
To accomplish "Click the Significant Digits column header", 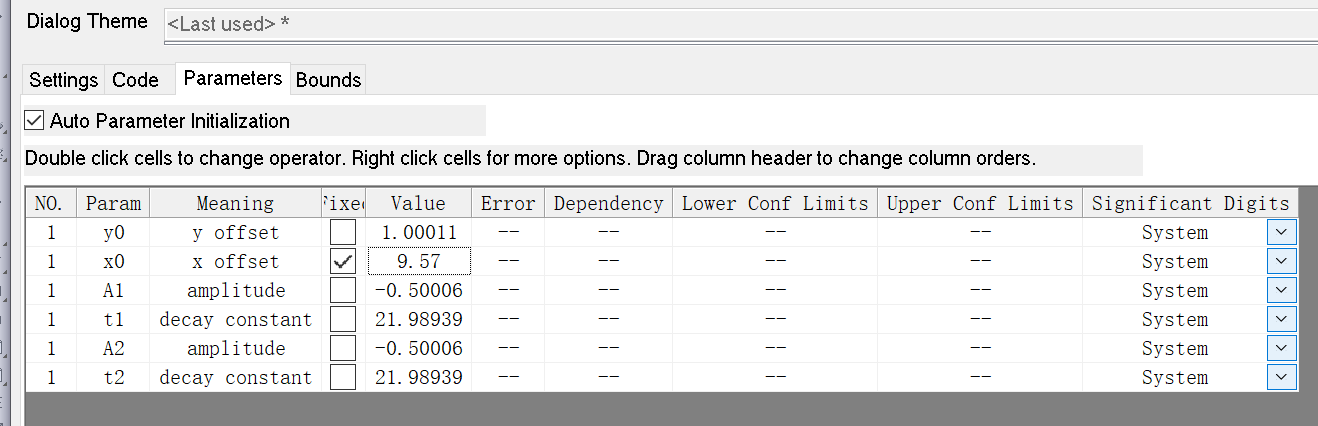I will (x=1190, y=203).
